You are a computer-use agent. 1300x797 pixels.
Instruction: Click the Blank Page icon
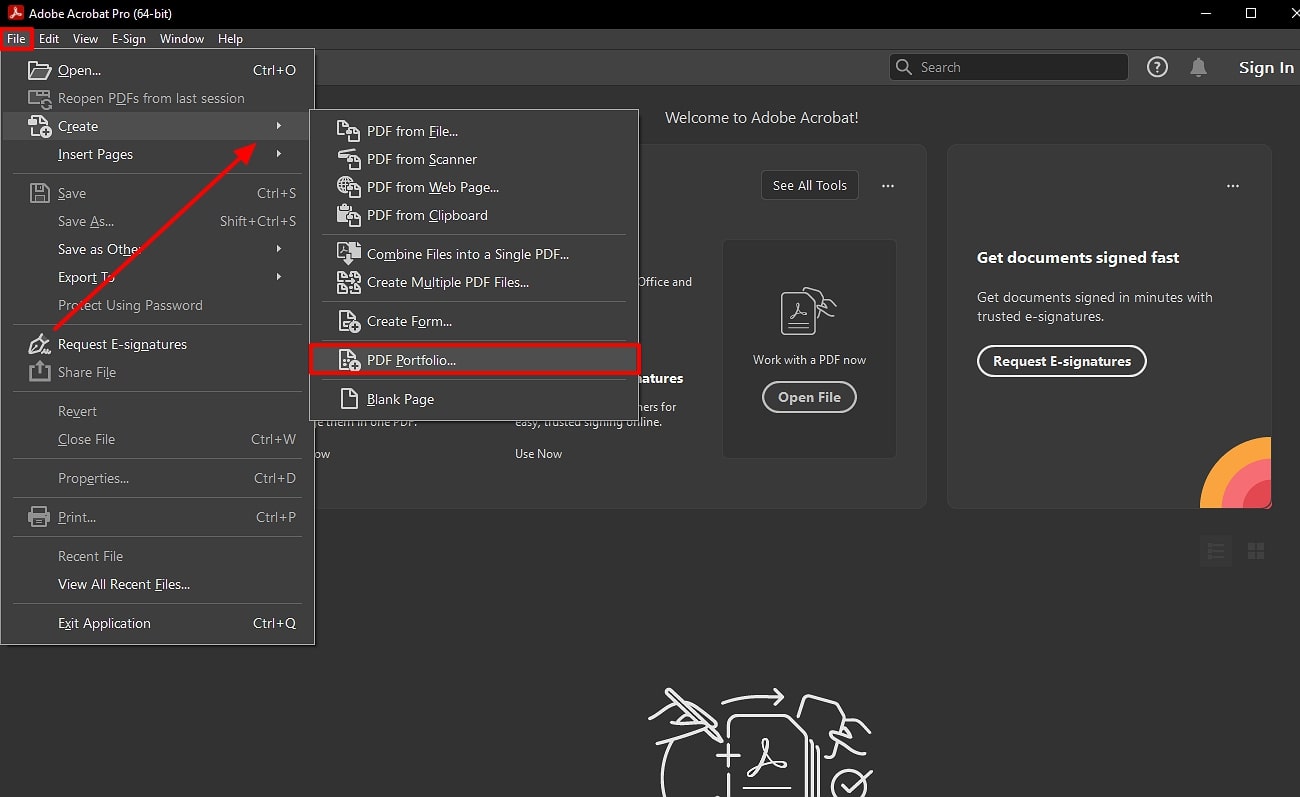tap(348, 399)
